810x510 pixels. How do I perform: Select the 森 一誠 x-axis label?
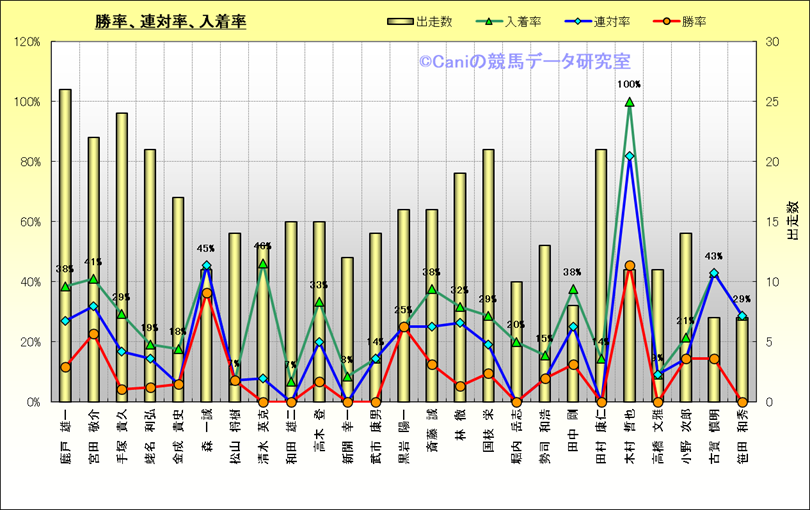pos(206,430)
